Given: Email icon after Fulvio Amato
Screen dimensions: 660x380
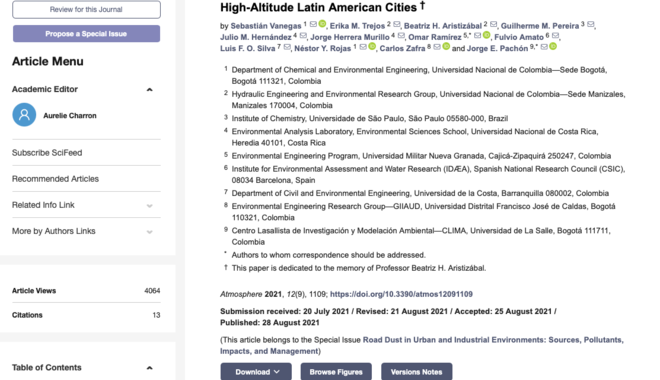Looking at the screenshot, I should point(555,36).
